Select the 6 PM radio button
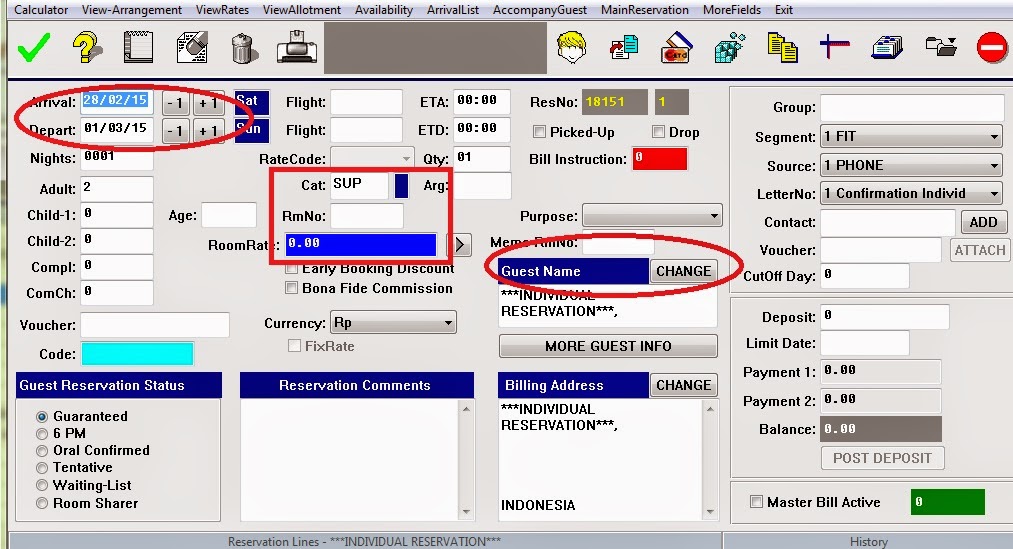The height and width of the screenshot is (549, 1013). pyautogui.click(x=42, y=433)
